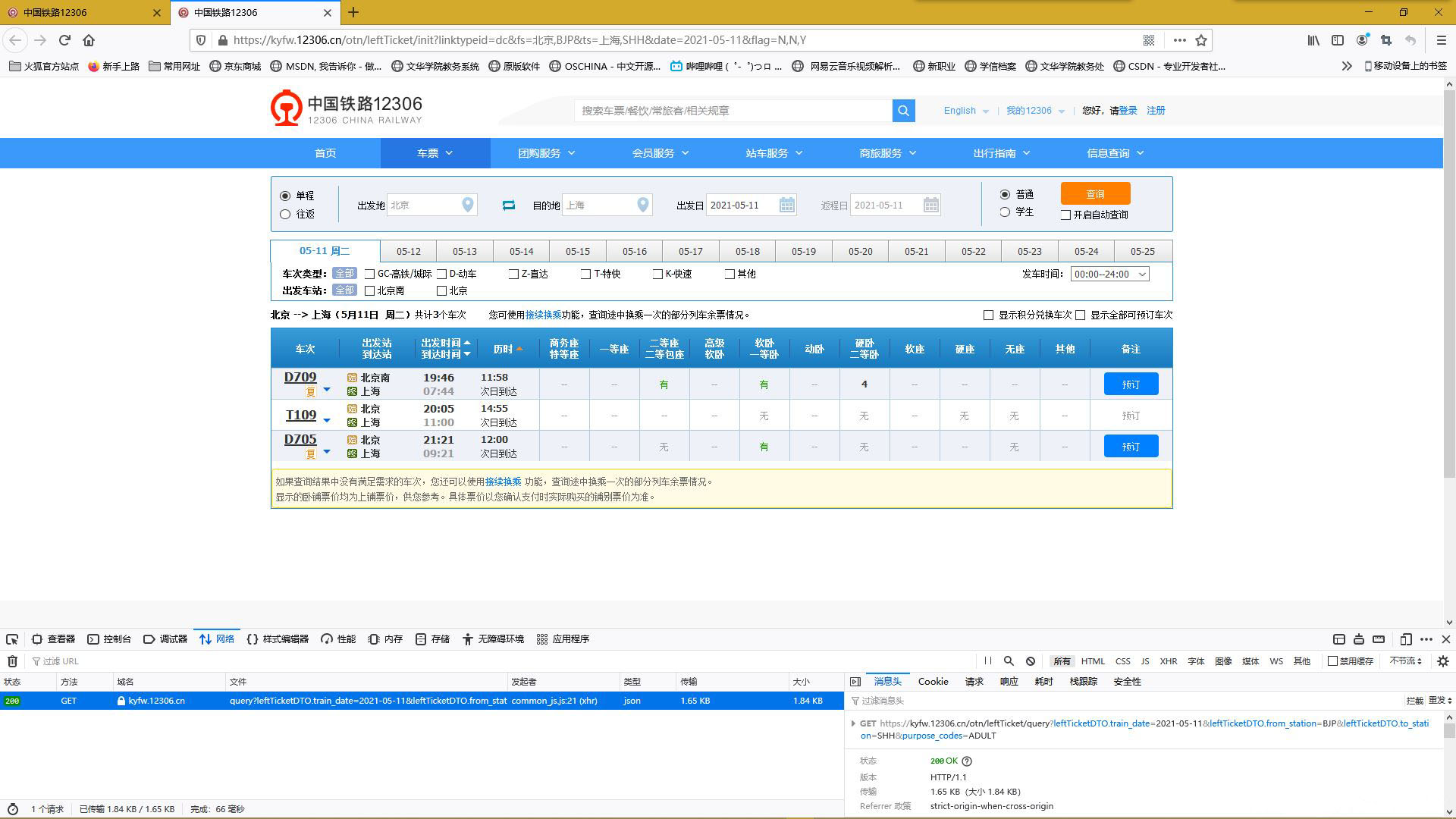This screenshot has height=819, width=1456.
Task: Click the swap departure and destination icon
Action: pos(508,206)
